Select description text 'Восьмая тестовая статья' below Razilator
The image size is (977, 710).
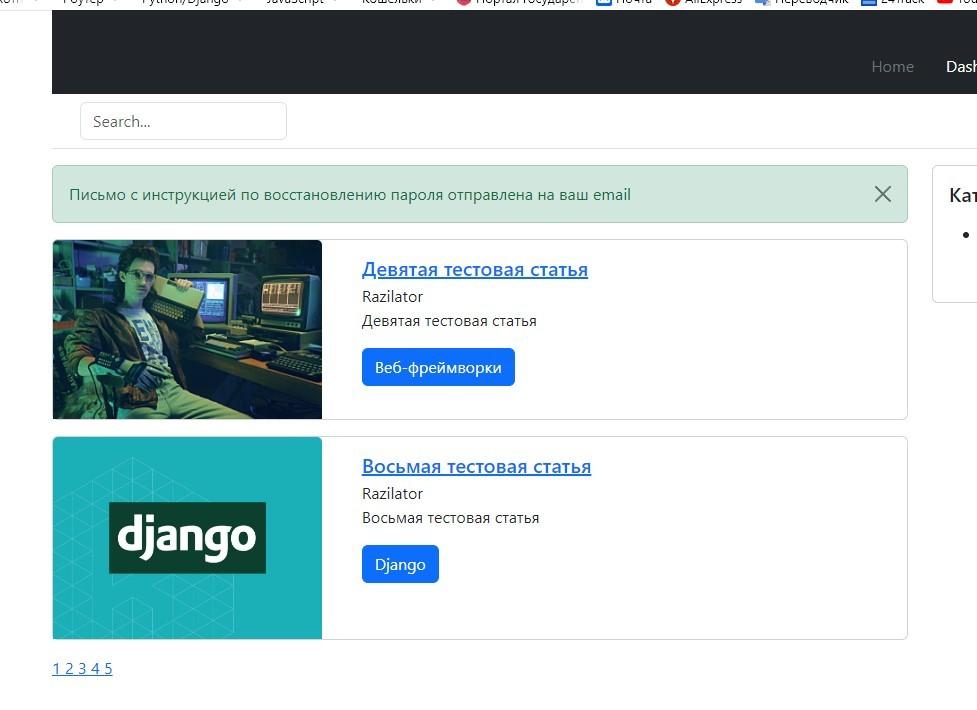(450, 518)
